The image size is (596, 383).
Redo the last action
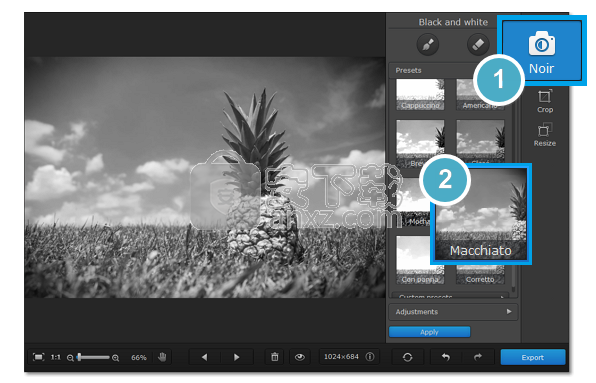478,357
